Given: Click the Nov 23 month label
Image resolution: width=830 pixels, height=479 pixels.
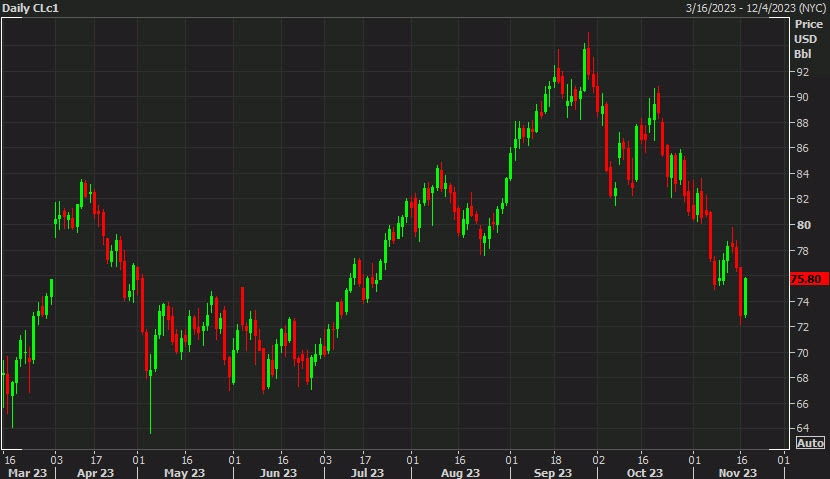Looking at the screenshot, I should (737, 473).
